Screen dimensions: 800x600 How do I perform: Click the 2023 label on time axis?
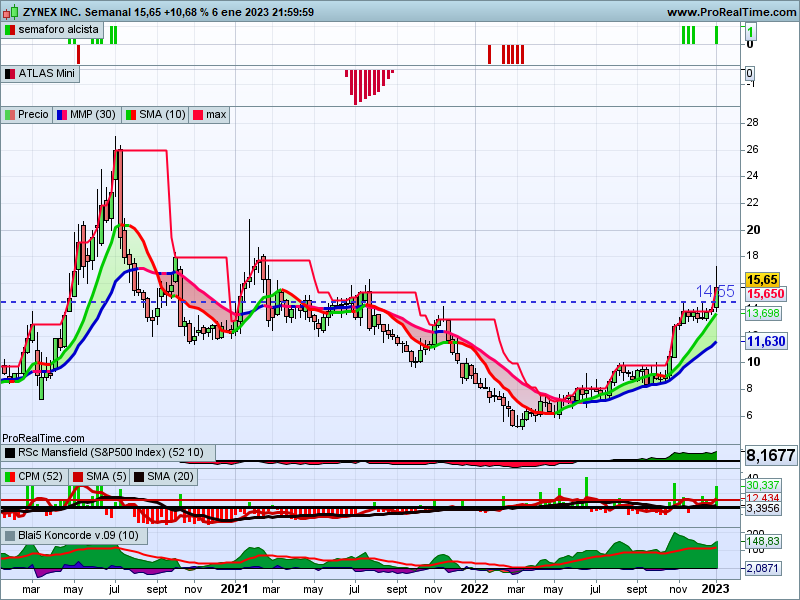coord(715,589)
